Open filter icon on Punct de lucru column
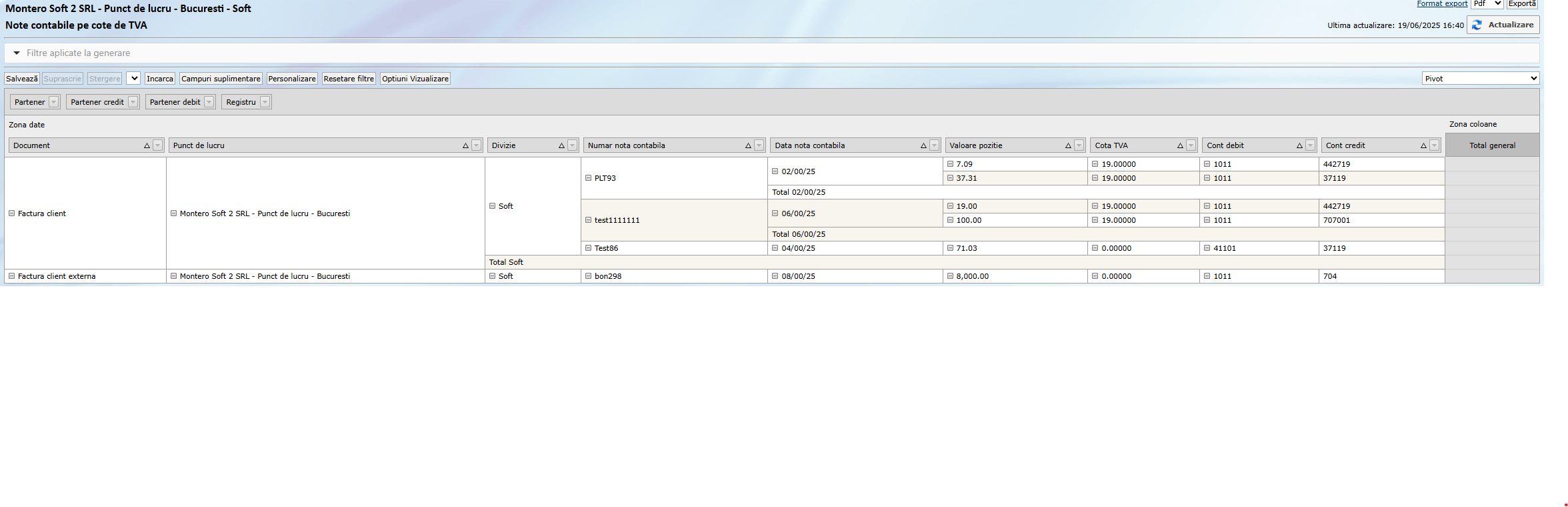Viewport: 1568px width, 507px height. 476,145
